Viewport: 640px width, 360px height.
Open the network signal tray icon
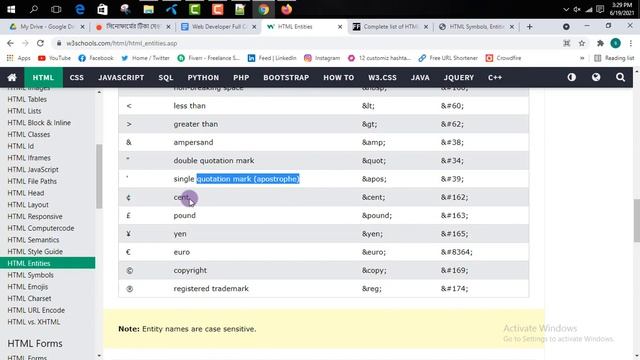click(x=588, y=9)
